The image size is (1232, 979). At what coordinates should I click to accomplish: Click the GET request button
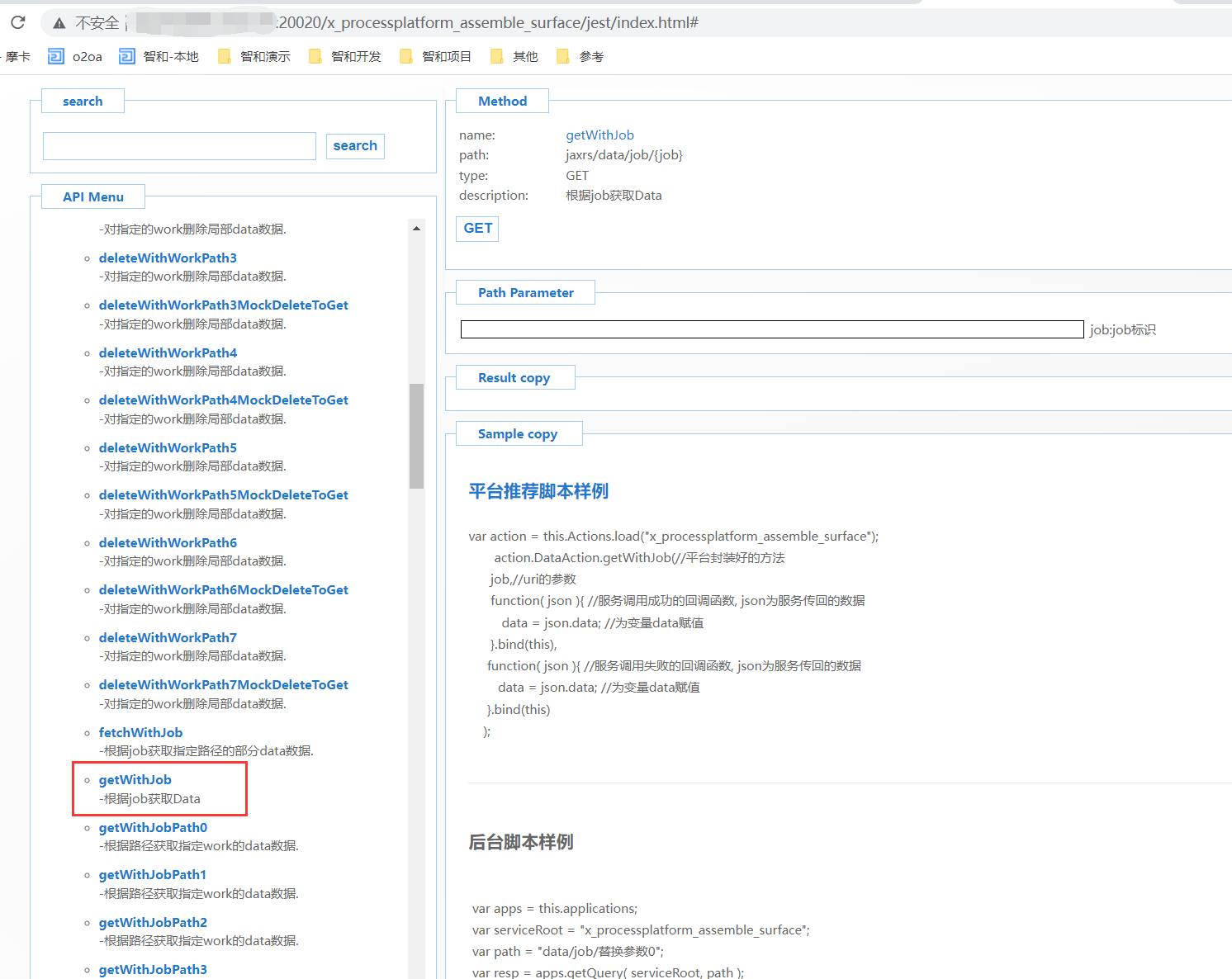(x=477, y=229)
